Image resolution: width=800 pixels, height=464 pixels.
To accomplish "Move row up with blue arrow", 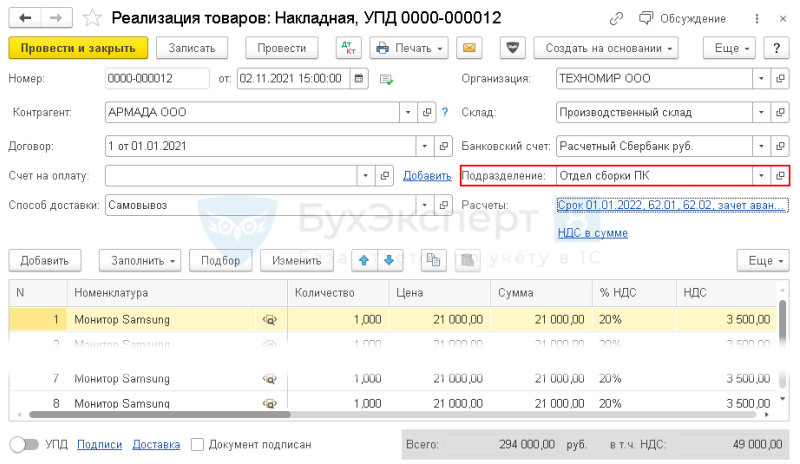I will click(x=364, y=260).
